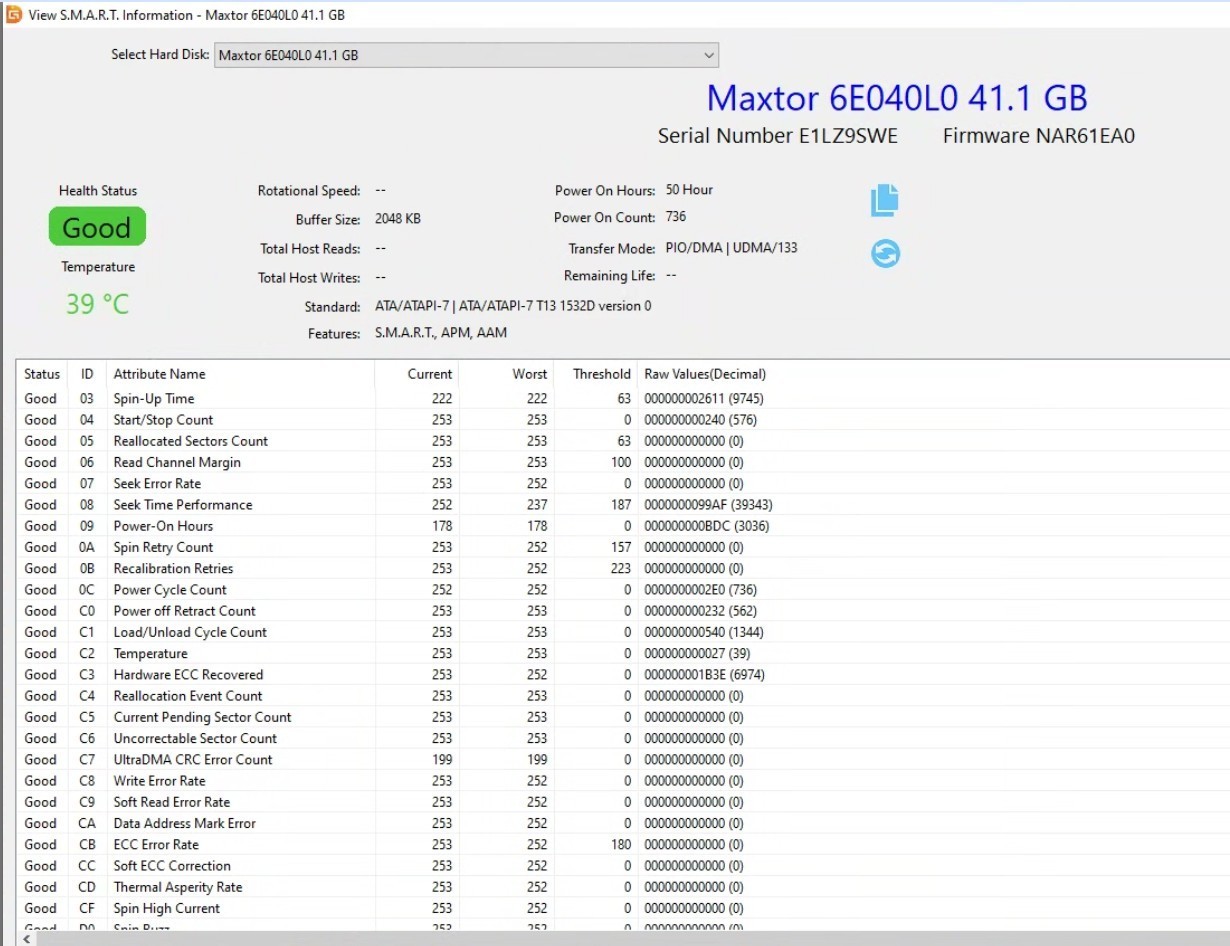Select the Spin High Current attribute

point(624,908)
